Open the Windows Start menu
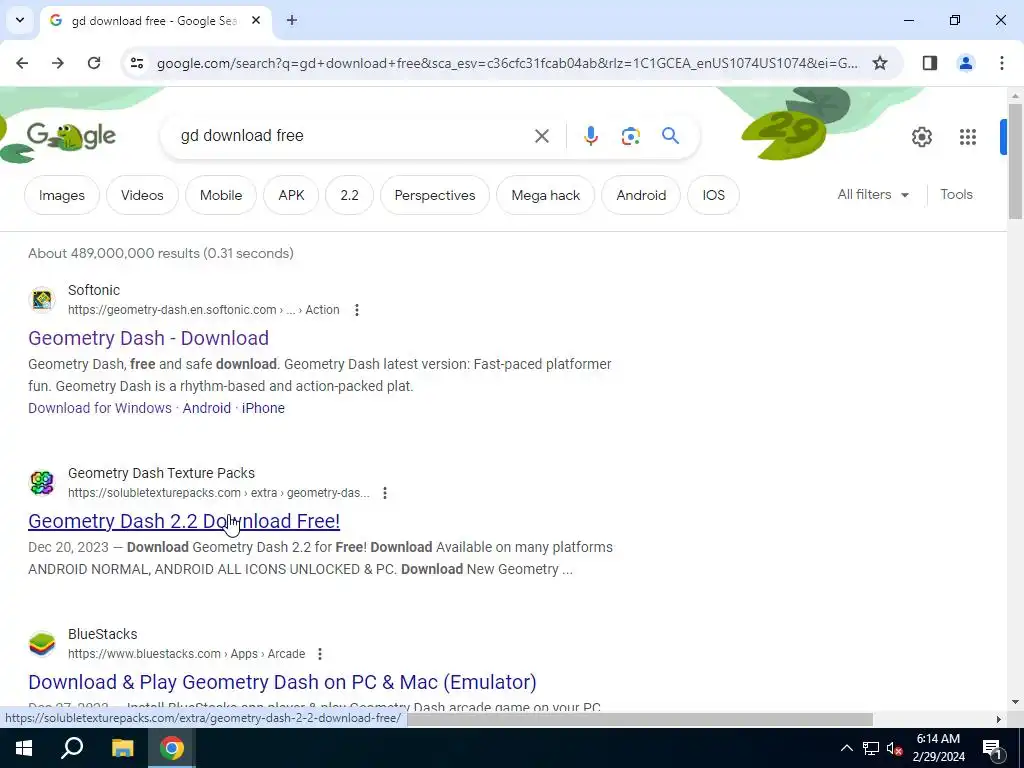 (24, 748)
